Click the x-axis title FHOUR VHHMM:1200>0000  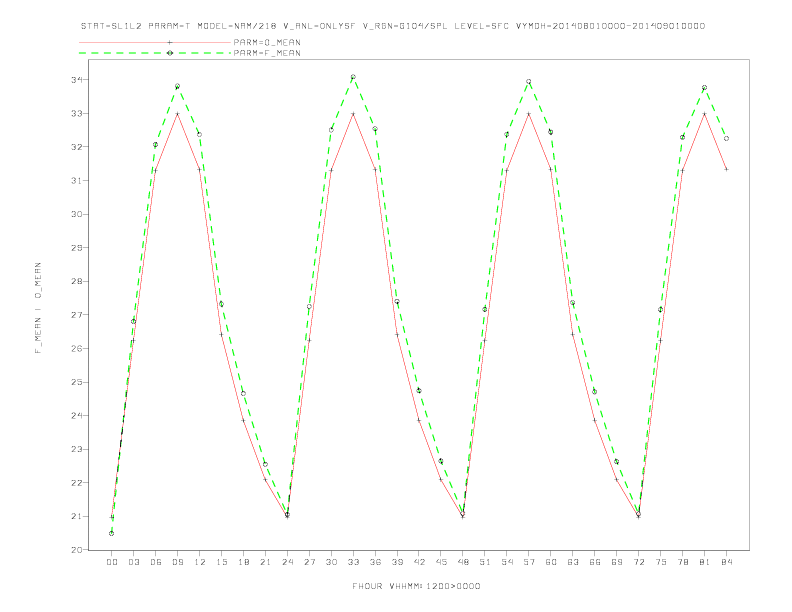(x=416, y=586)
